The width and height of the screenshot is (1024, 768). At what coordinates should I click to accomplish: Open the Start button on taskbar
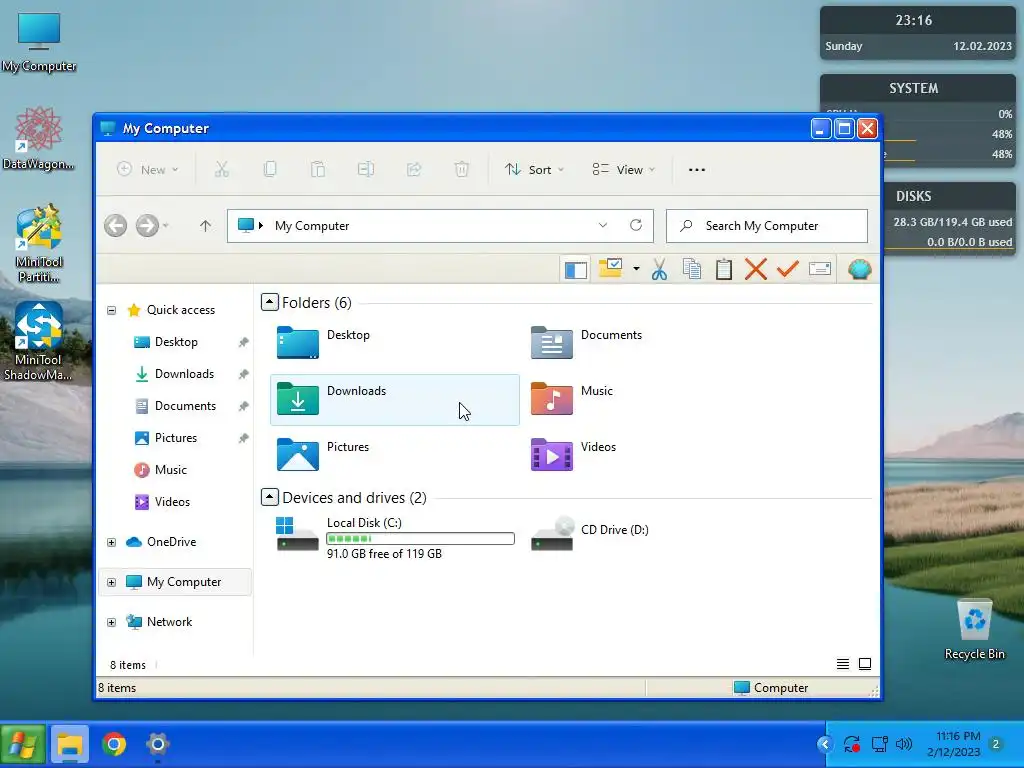(23, 744)
